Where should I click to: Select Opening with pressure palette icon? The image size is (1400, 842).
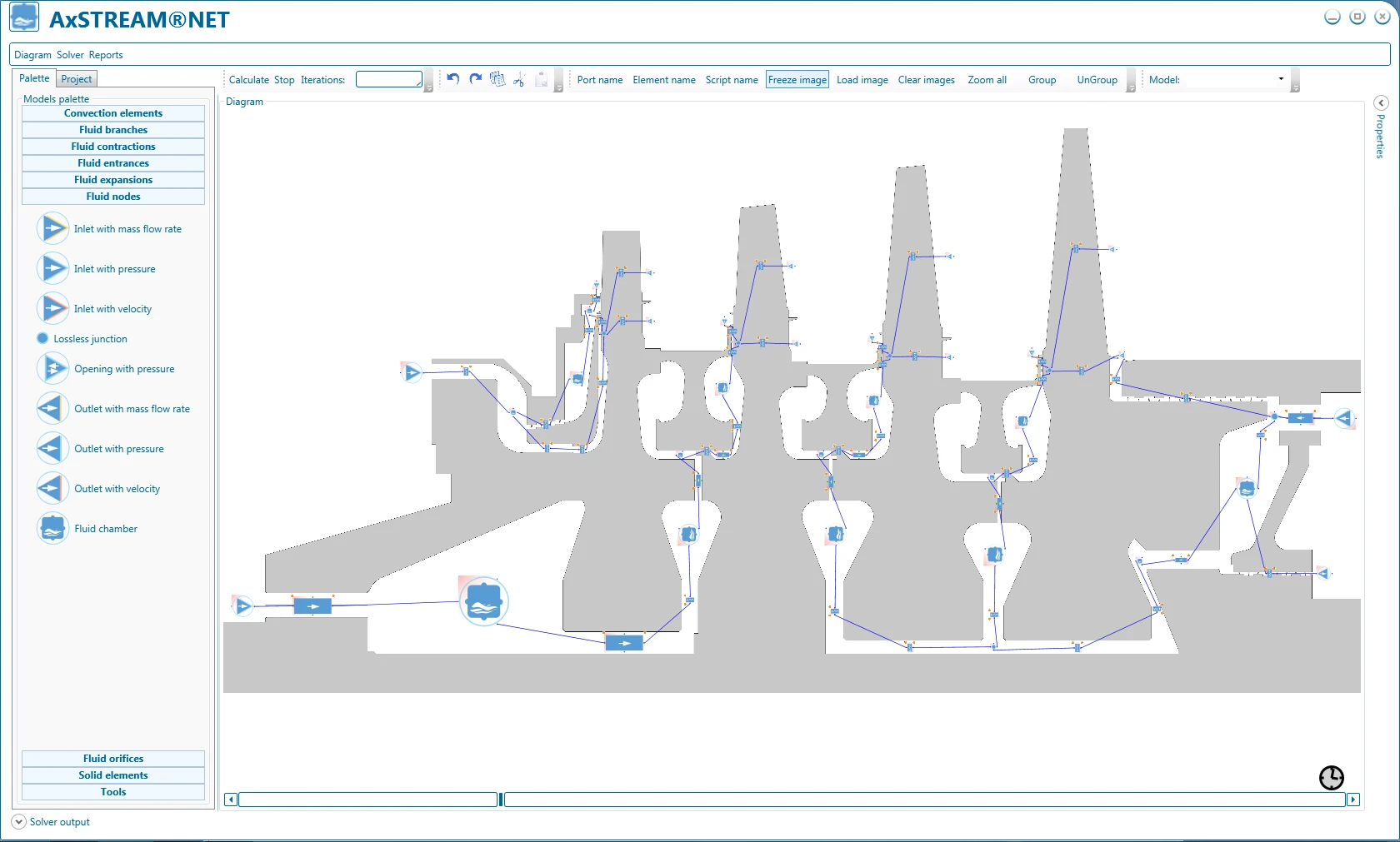pyautogui.click(x=52, y=368)
